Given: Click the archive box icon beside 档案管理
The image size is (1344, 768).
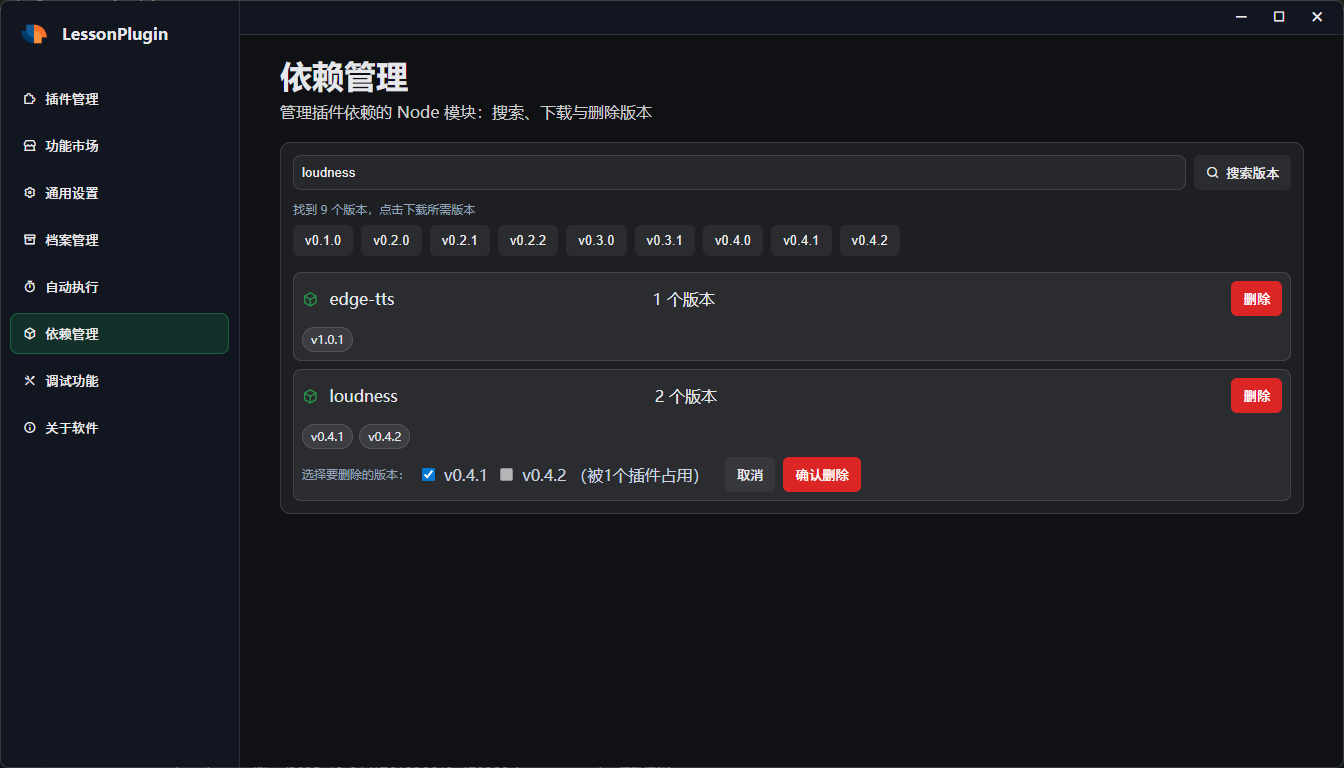Looking at the screenshot, I should [30, 240].
